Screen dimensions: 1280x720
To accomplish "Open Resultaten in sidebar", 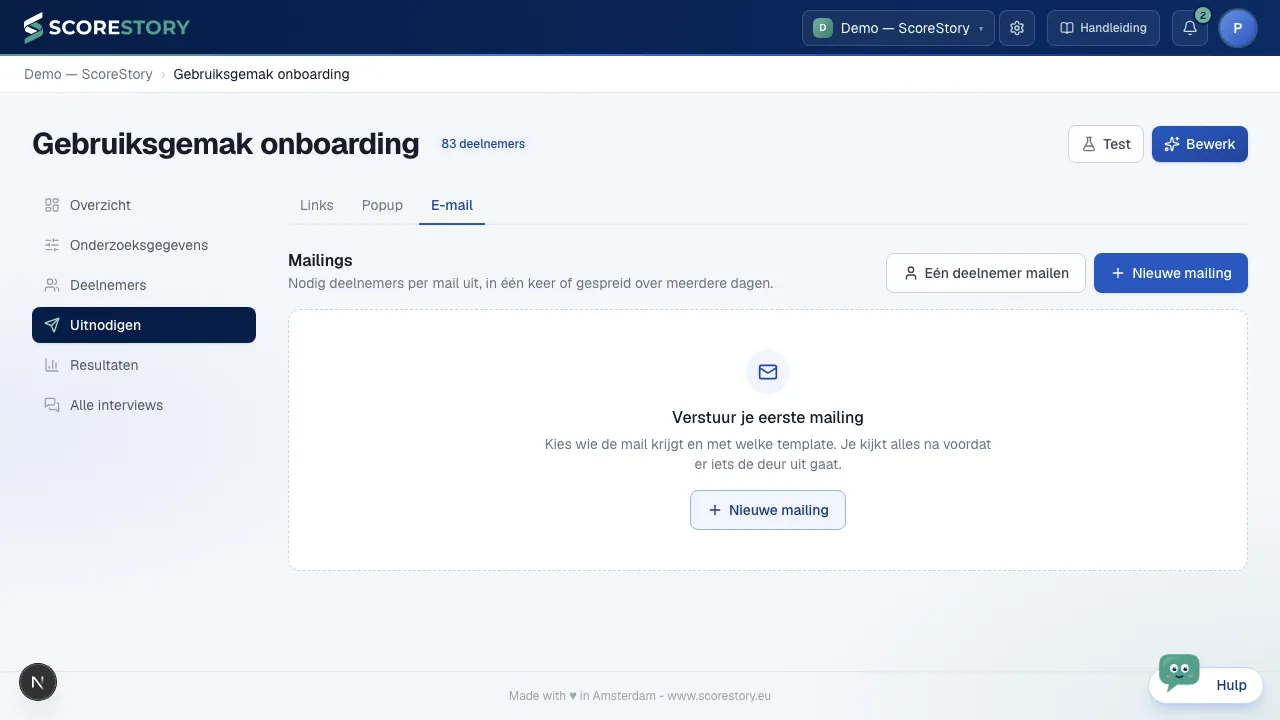I will 144,365.
